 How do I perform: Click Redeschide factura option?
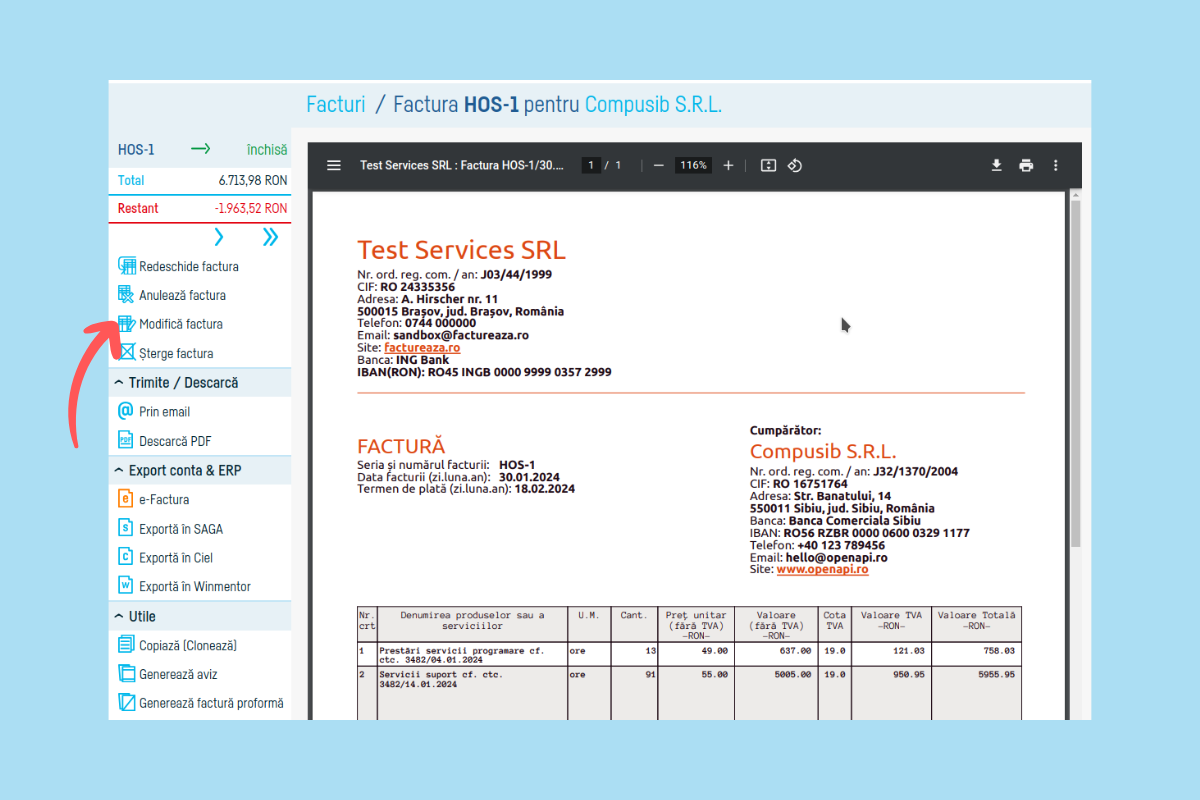[x=188, y=267]
